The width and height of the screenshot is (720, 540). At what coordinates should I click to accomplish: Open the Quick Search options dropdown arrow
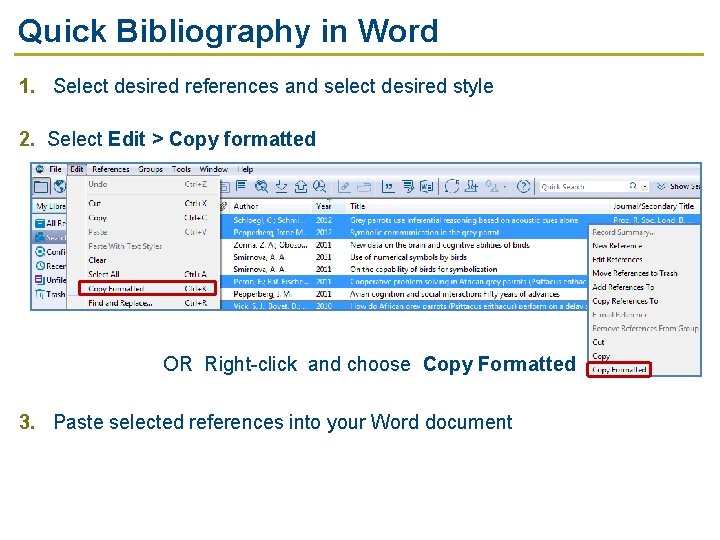tap(645, 186)
